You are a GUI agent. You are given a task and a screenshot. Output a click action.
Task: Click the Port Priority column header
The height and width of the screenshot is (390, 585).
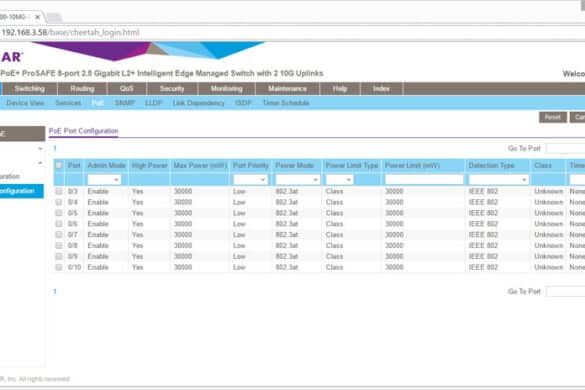[x=251, y=165]
